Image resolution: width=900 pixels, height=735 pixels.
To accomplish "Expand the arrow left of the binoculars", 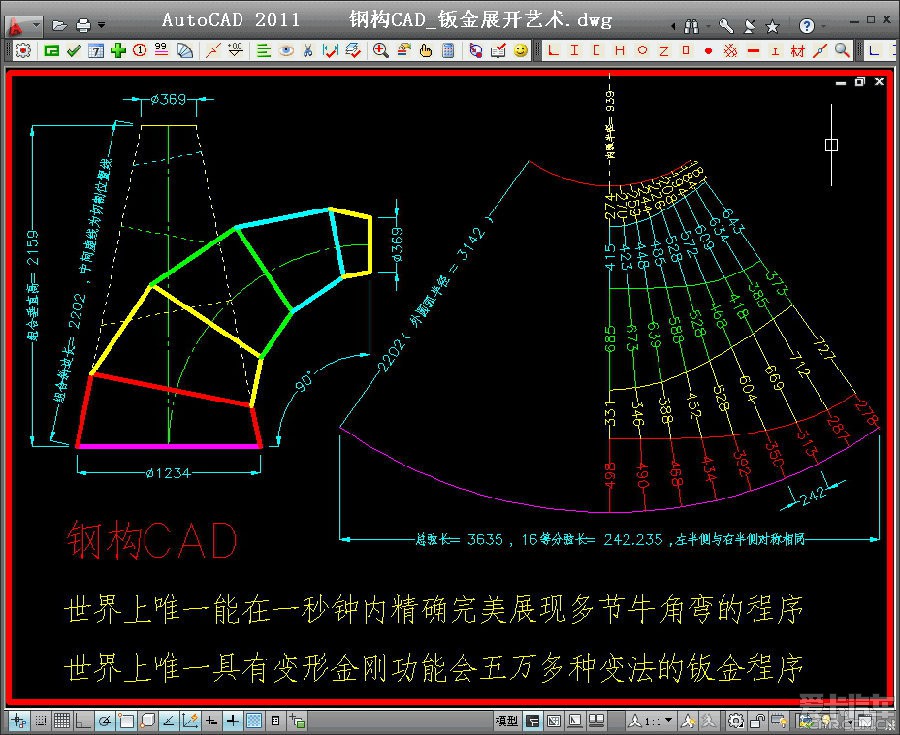I will point(673,26).
